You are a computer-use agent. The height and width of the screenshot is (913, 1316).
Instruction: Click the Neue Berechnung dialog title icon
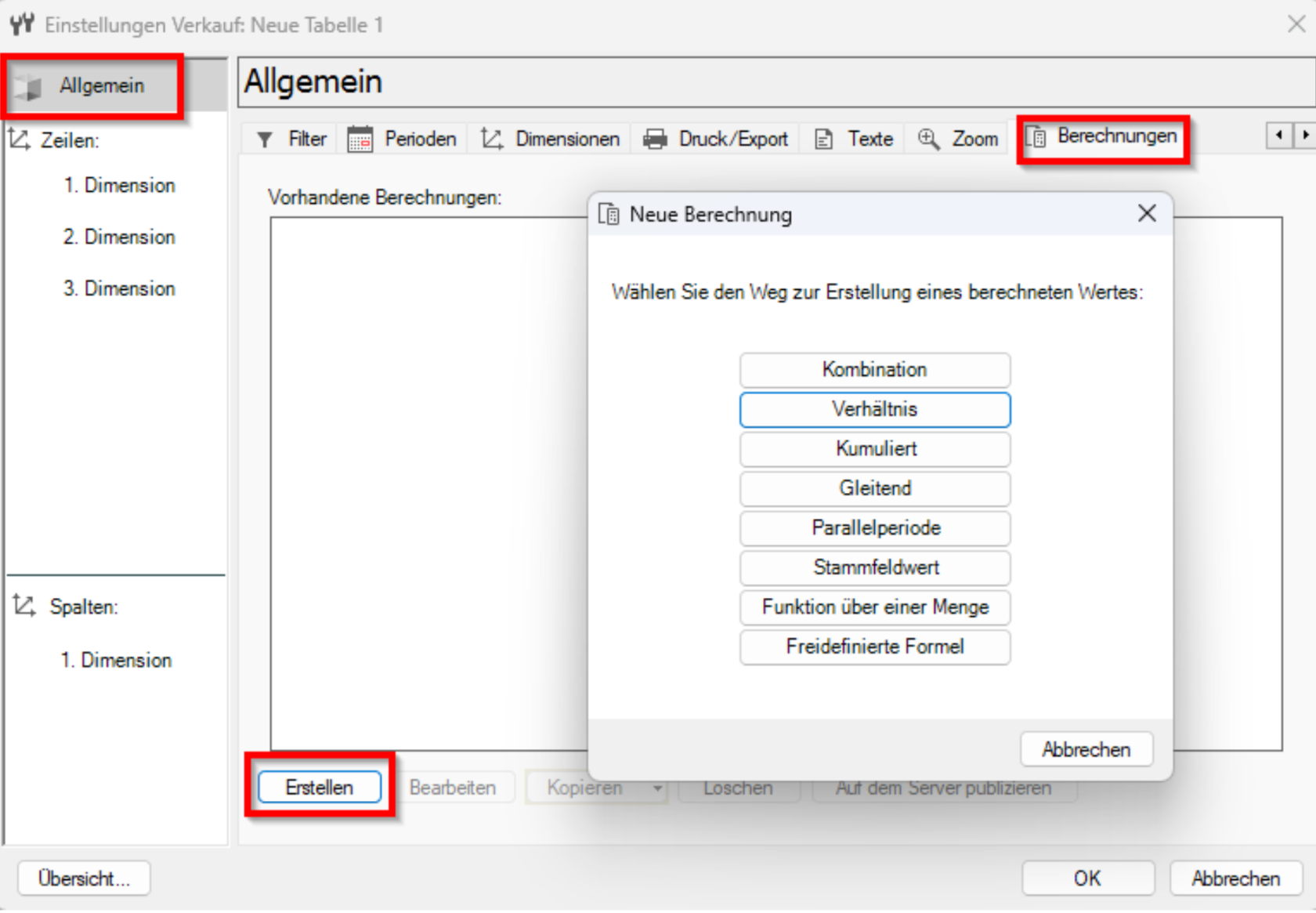609,214
